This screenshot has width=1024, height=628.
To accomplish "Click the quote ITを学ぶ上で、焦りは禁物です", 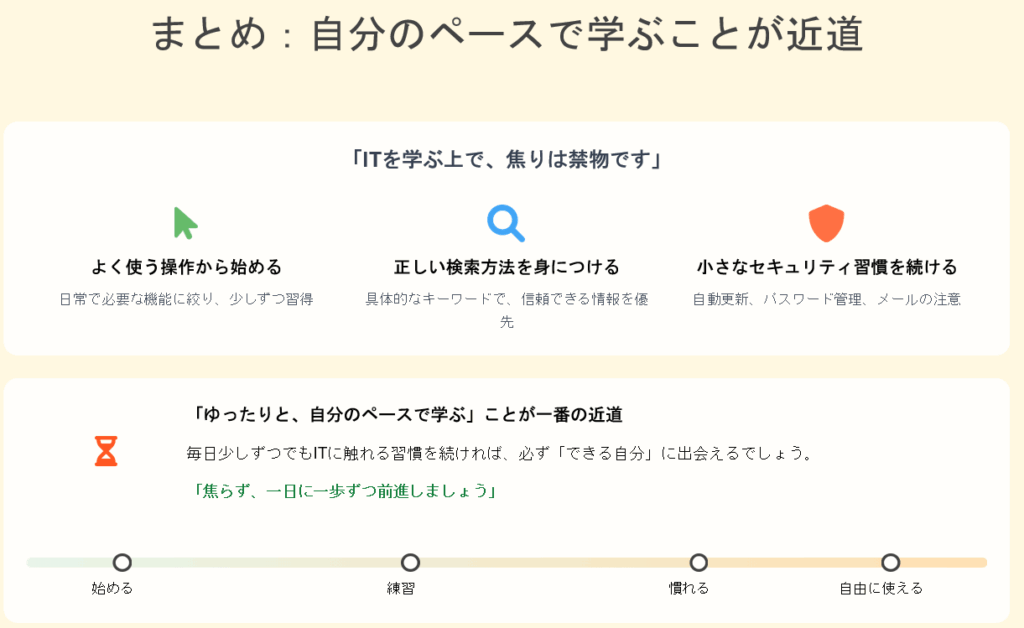I will [507, 159].
